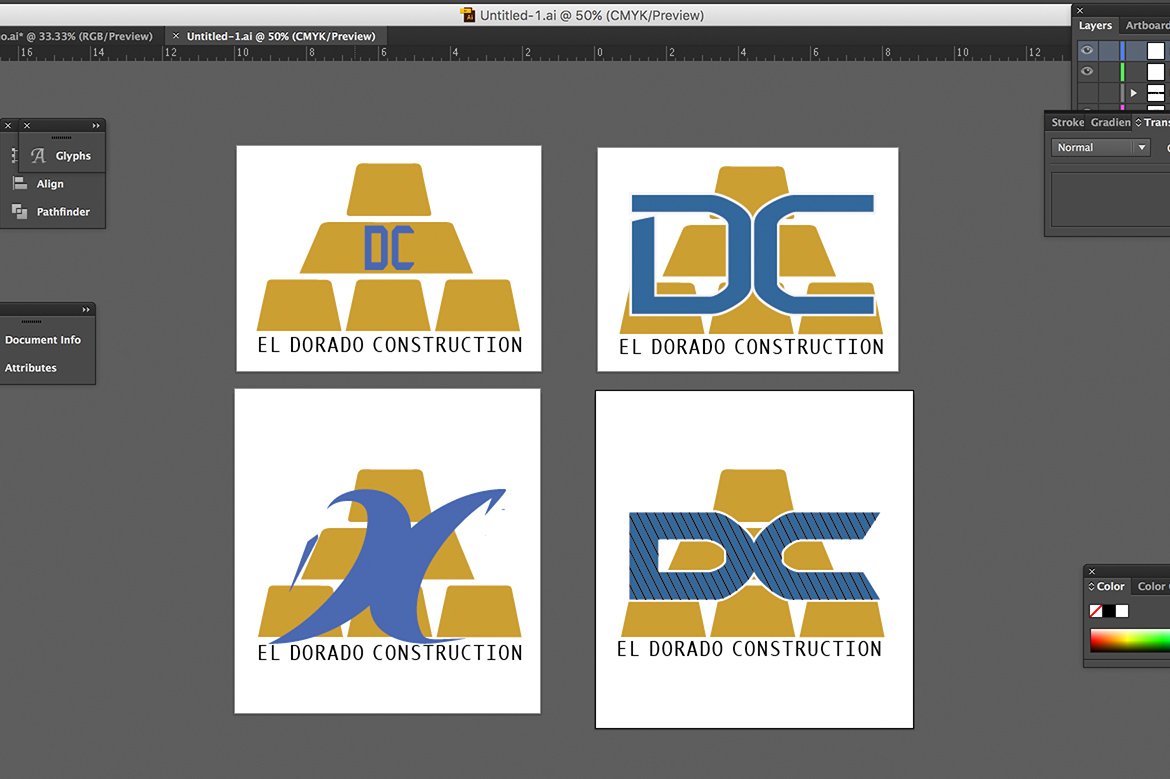Image resolution: width=1170 pixels, height=779 pixels.
Task: Close the Untitled-1.ai document tab
Action: coord(176,36)
